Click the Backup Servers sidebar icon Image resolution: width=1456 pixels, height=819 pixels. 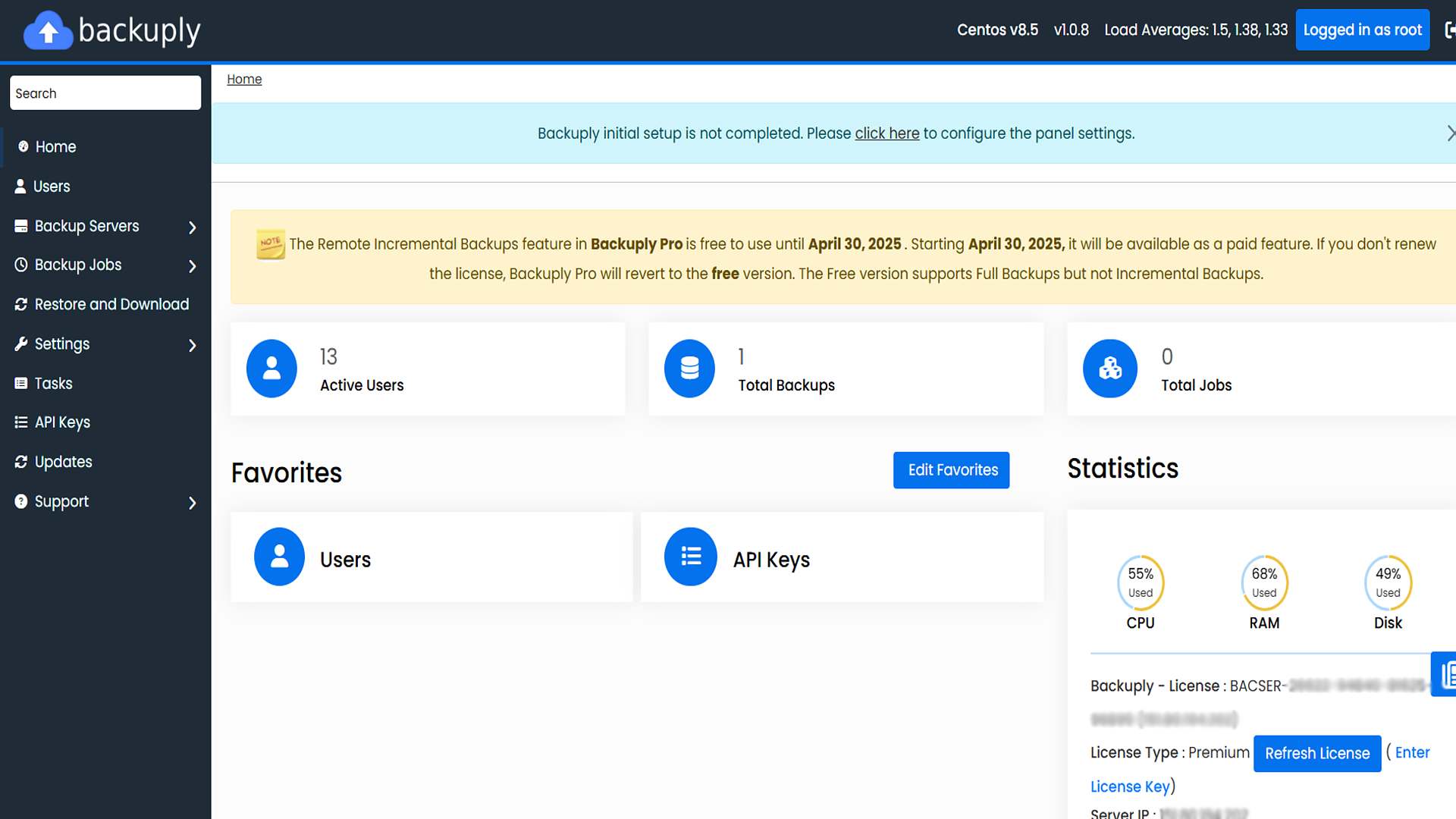point(21,226)
